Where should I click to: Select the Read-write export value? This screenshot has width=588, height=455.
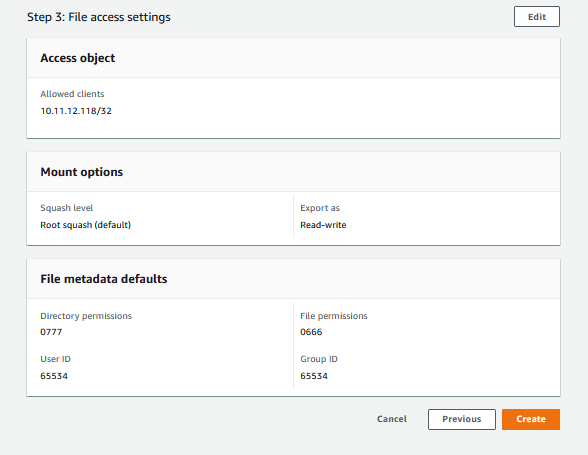(x=323, y=225)
